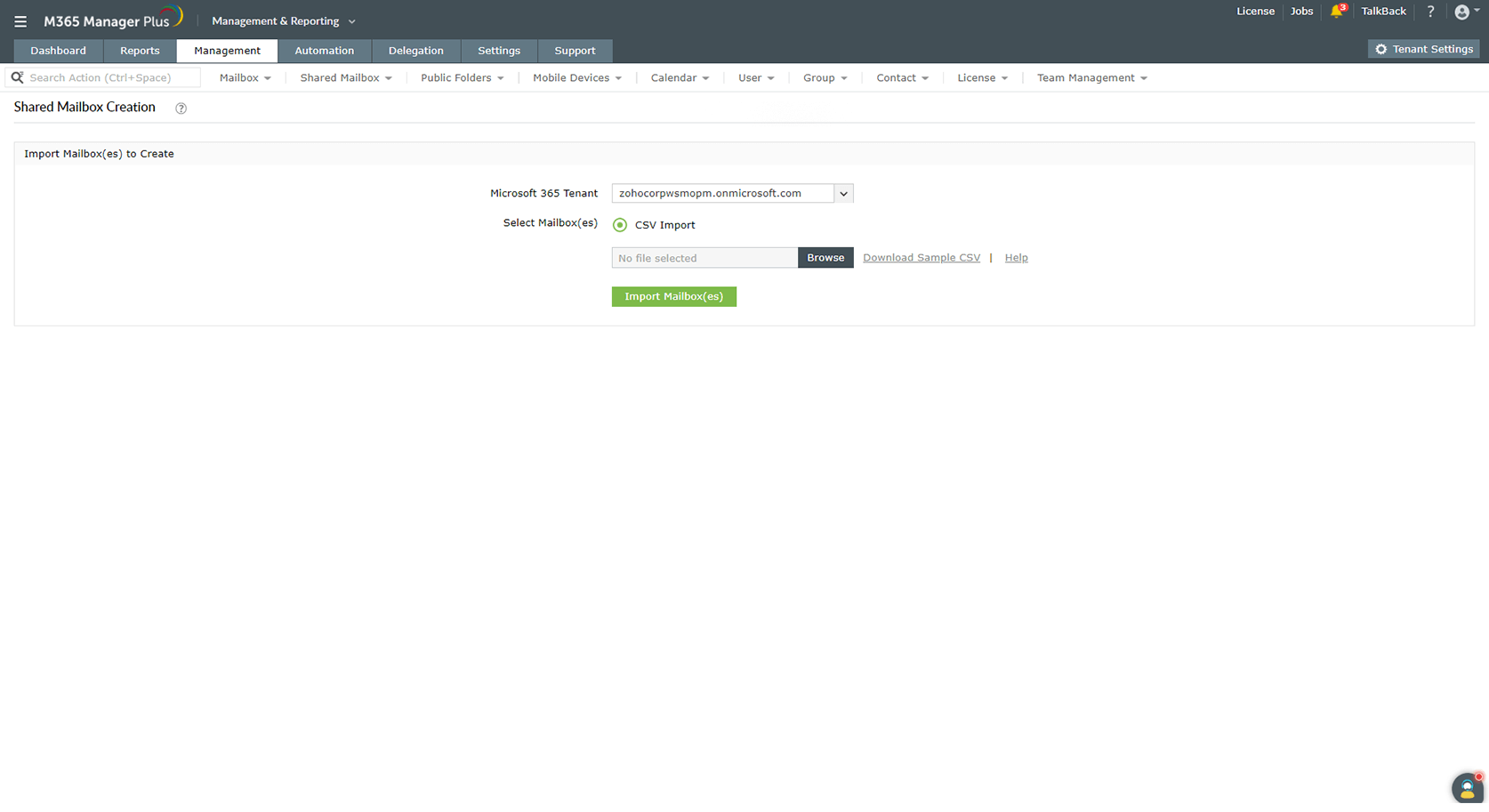Open page help beside Shared Mailbox Creation

click(x=181, y=108)
